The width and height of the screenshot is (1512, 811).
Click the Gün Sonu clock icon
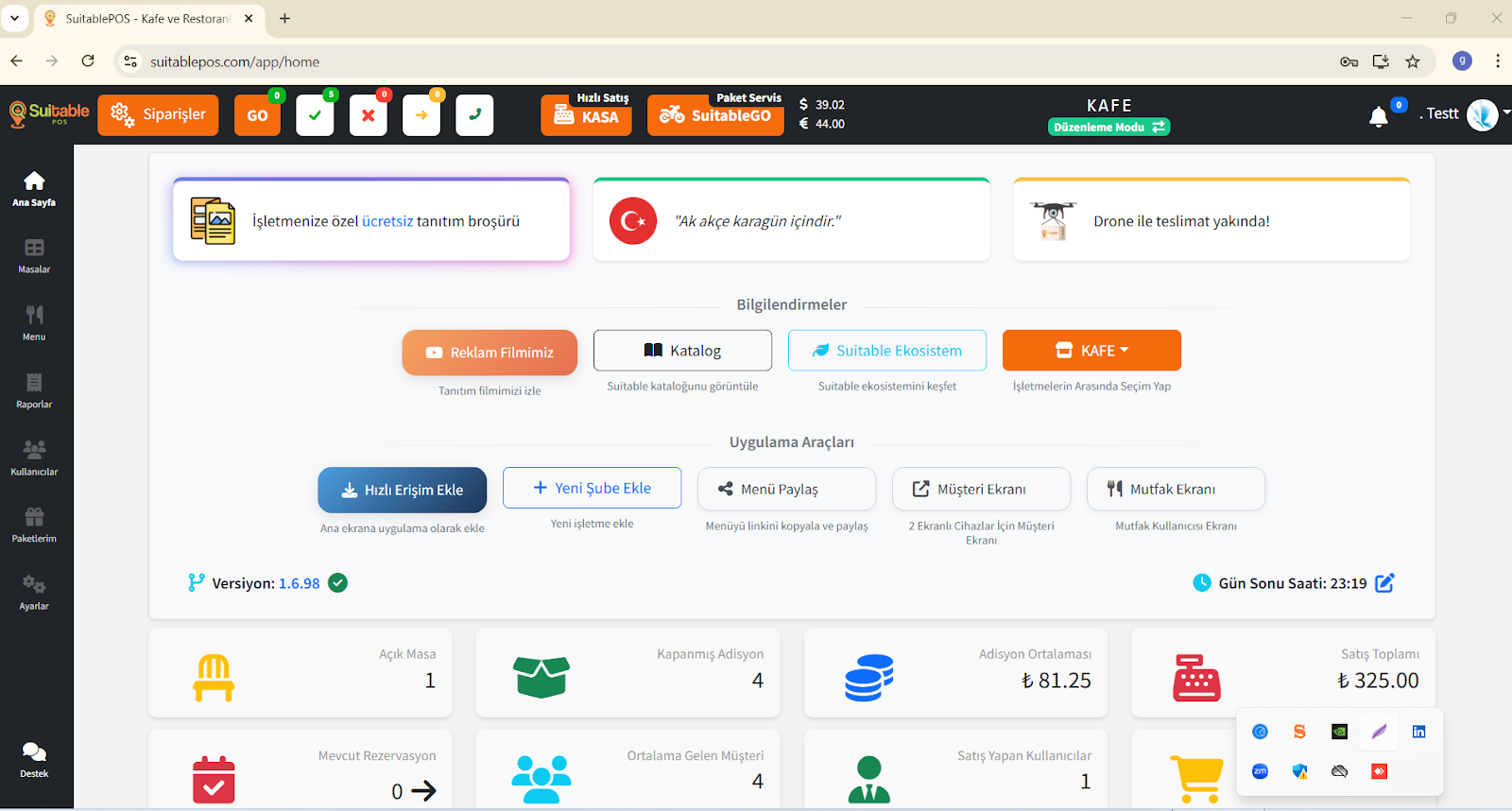[x=1202, y=583]
